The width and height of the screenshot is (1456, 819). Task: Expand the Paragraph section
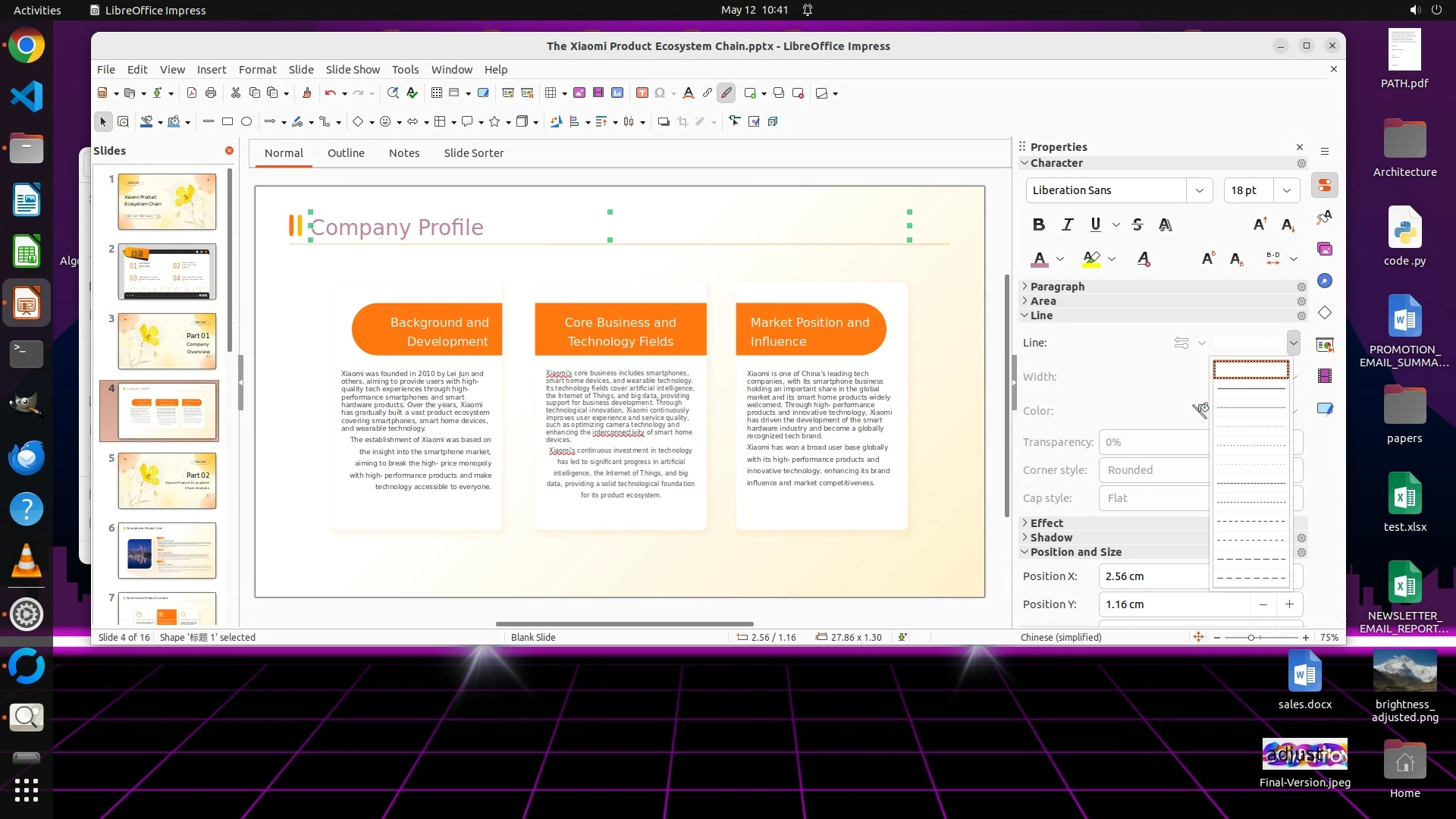[1057, 287]
